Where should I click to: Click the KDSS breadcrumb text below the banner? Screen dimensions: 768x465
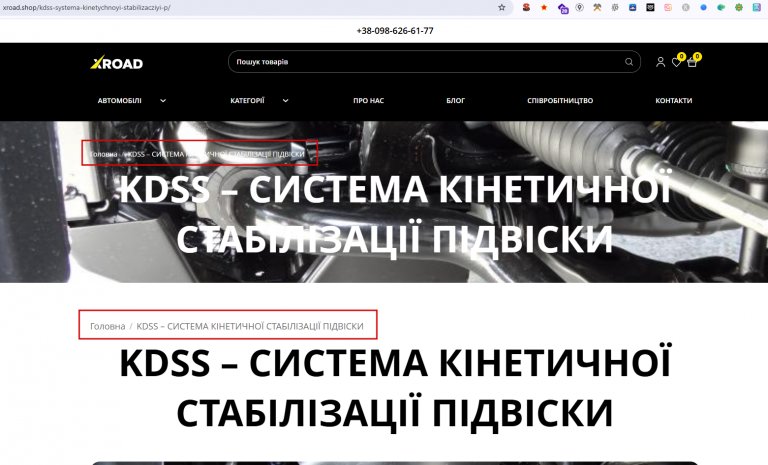pos(250,326)
